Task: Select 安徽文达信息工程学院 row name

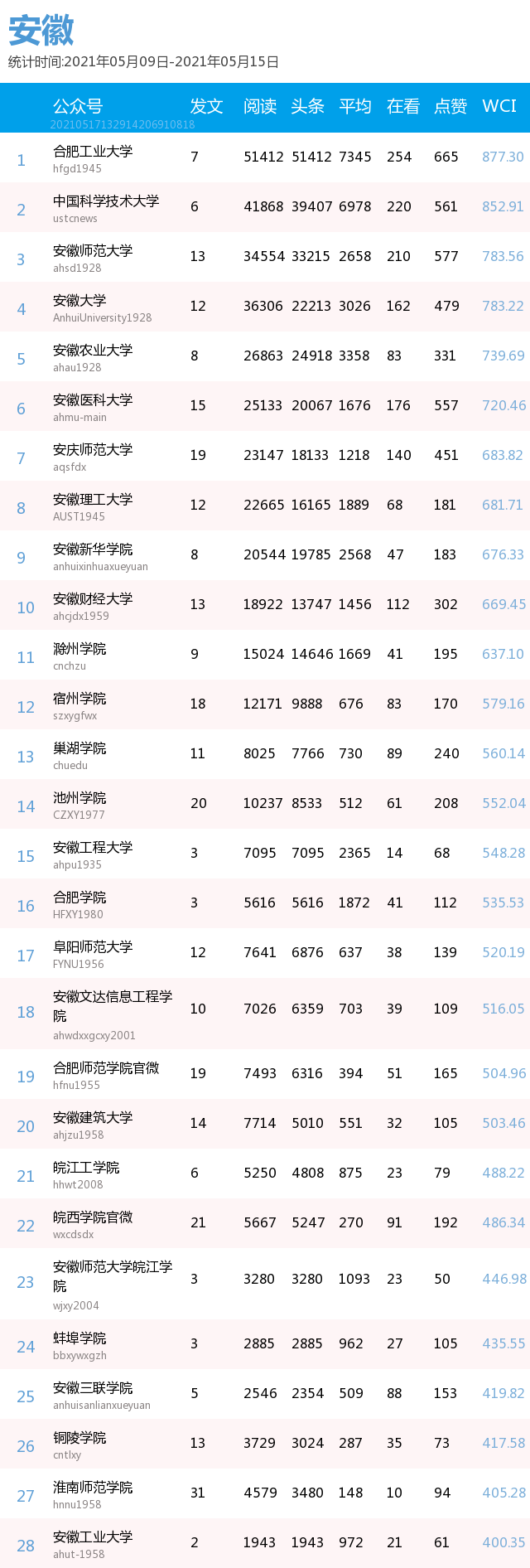Action: [113, 1006]
